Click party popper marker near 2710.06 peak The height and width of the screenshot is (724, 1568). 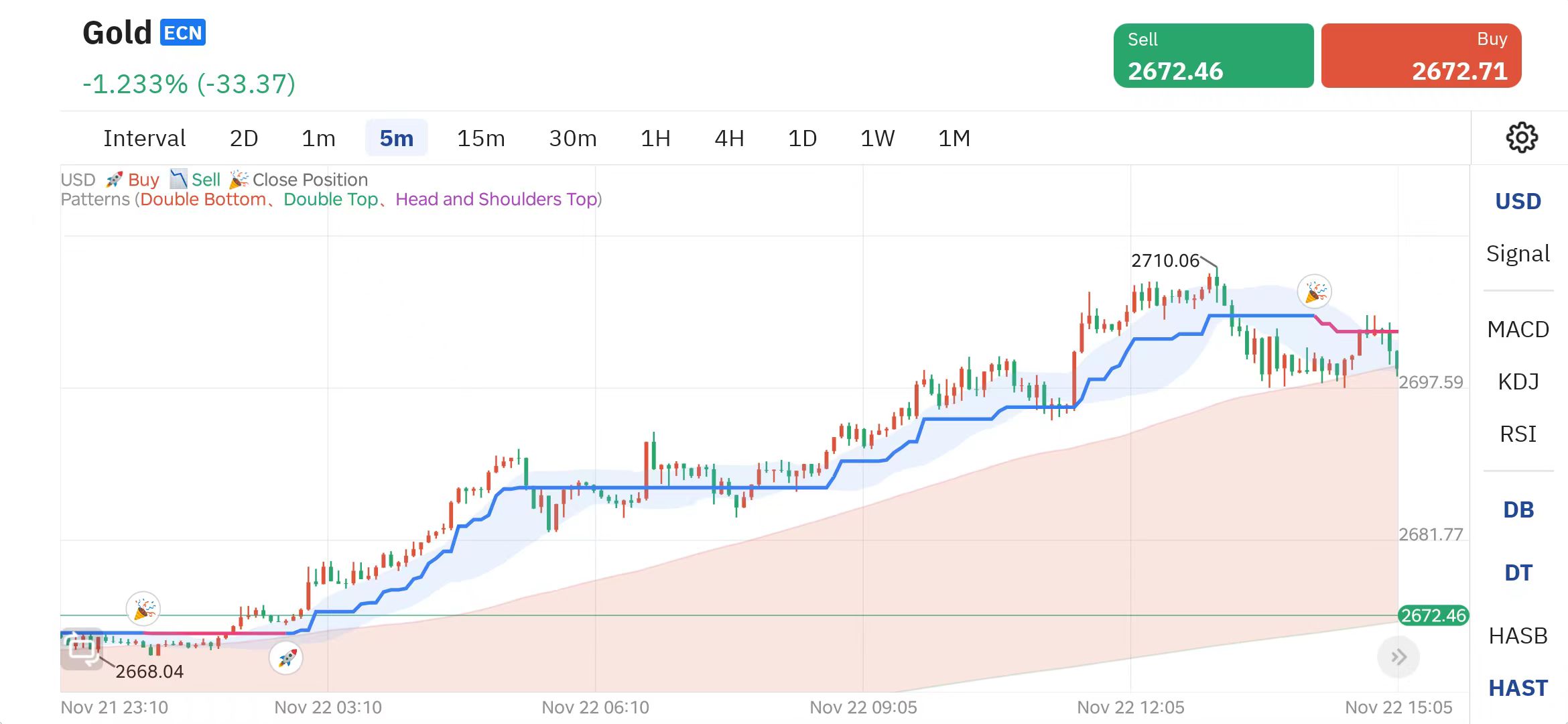pos(1314,292)
